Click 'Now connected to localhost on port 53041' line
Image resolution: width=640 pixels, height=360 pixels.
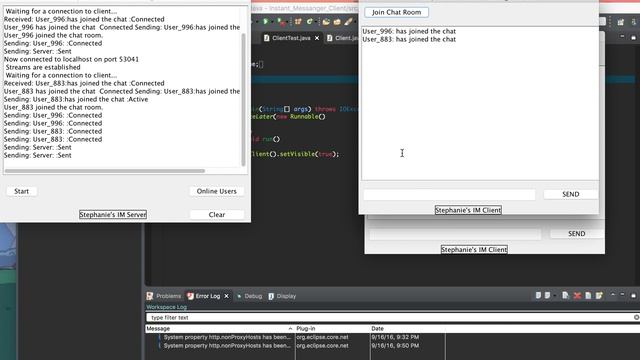click(71, 59)
